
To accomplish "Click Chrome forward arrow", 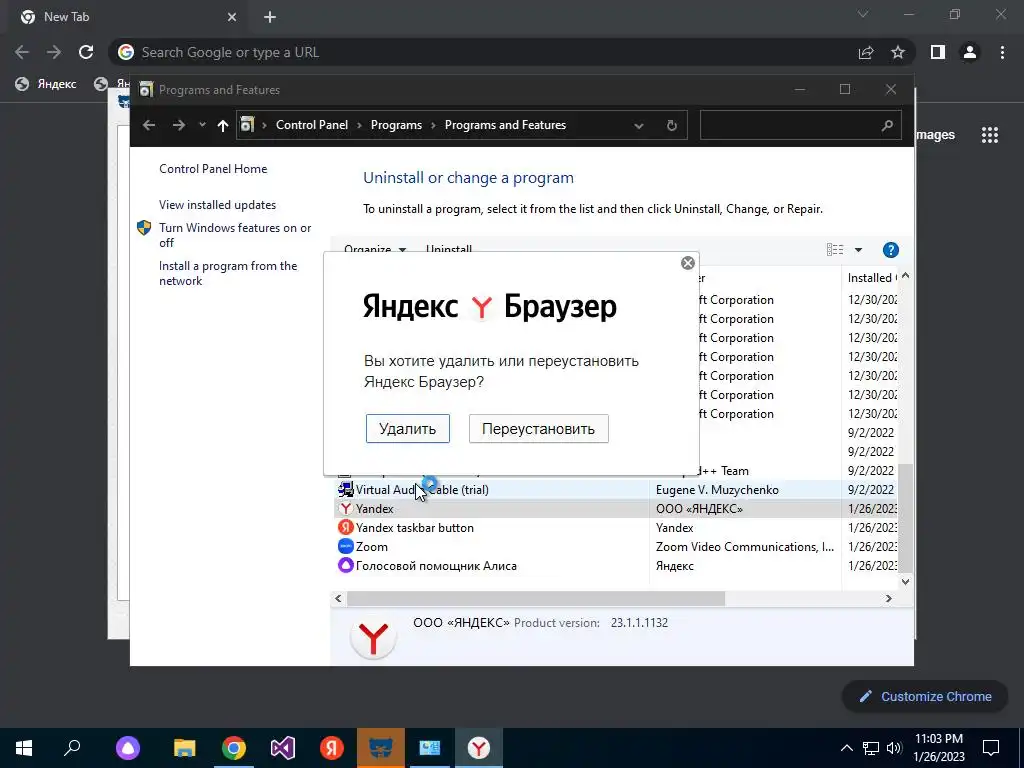I will pyautogui.click(x=54, y=52).
